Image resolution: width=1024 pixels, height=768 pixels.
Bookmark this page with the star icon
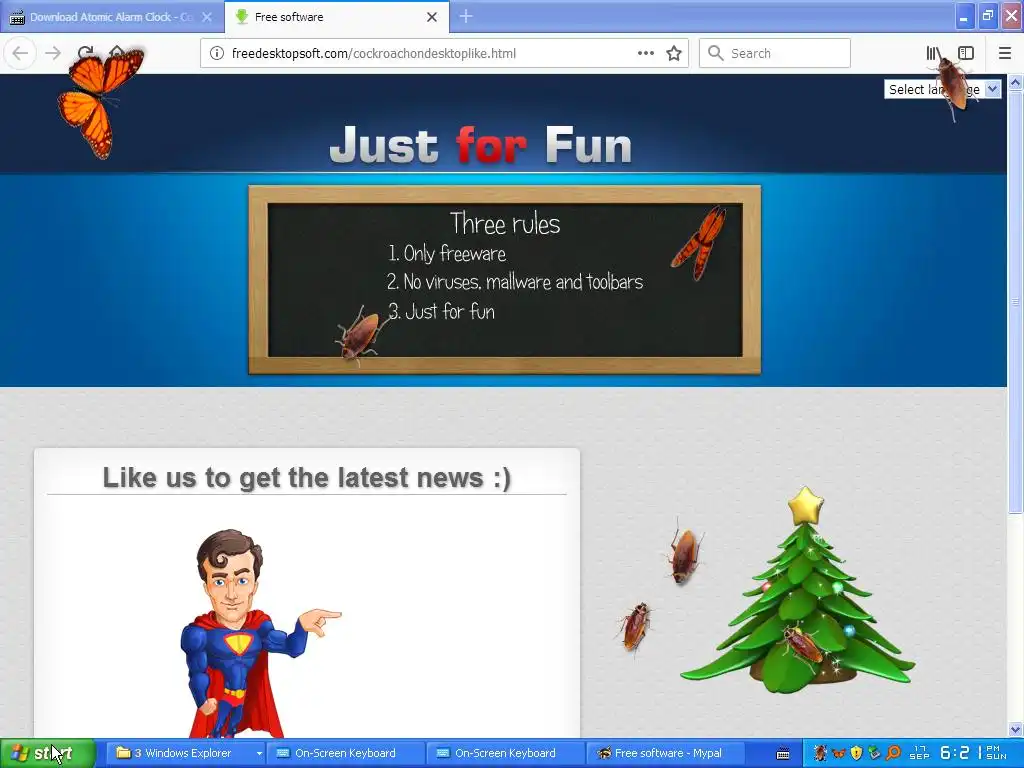pyautogui.click(x=674, y=53)
